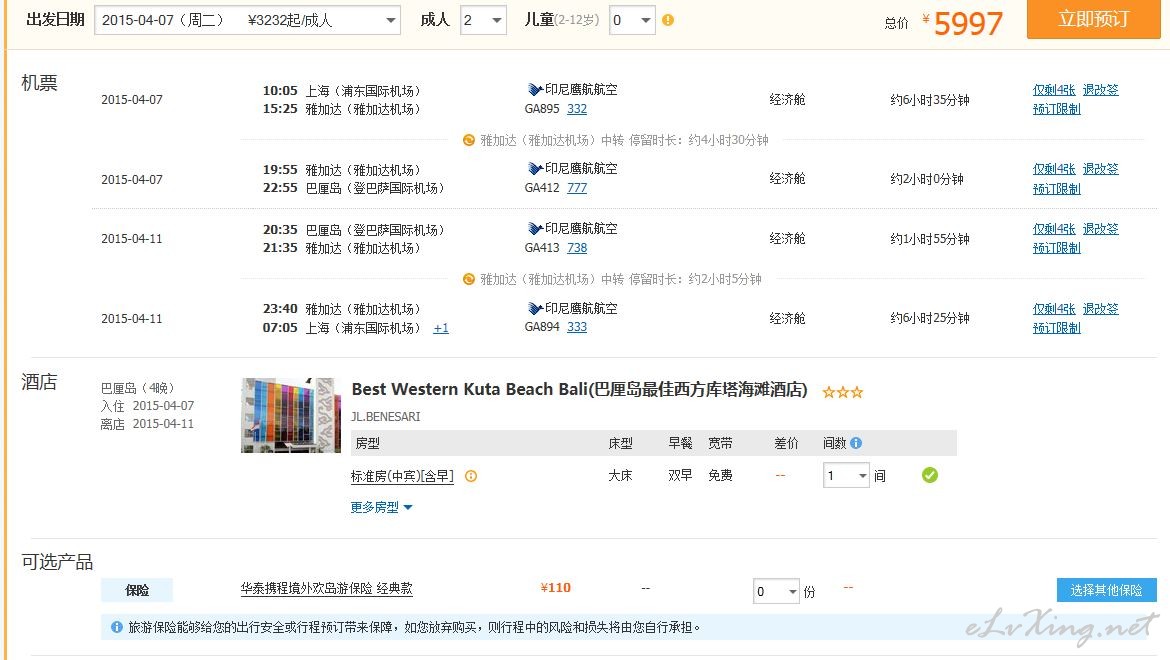Click the Jakarta outbound transfer clock icon
This screenshot has width=1170, height=660.
coord(469,140)
